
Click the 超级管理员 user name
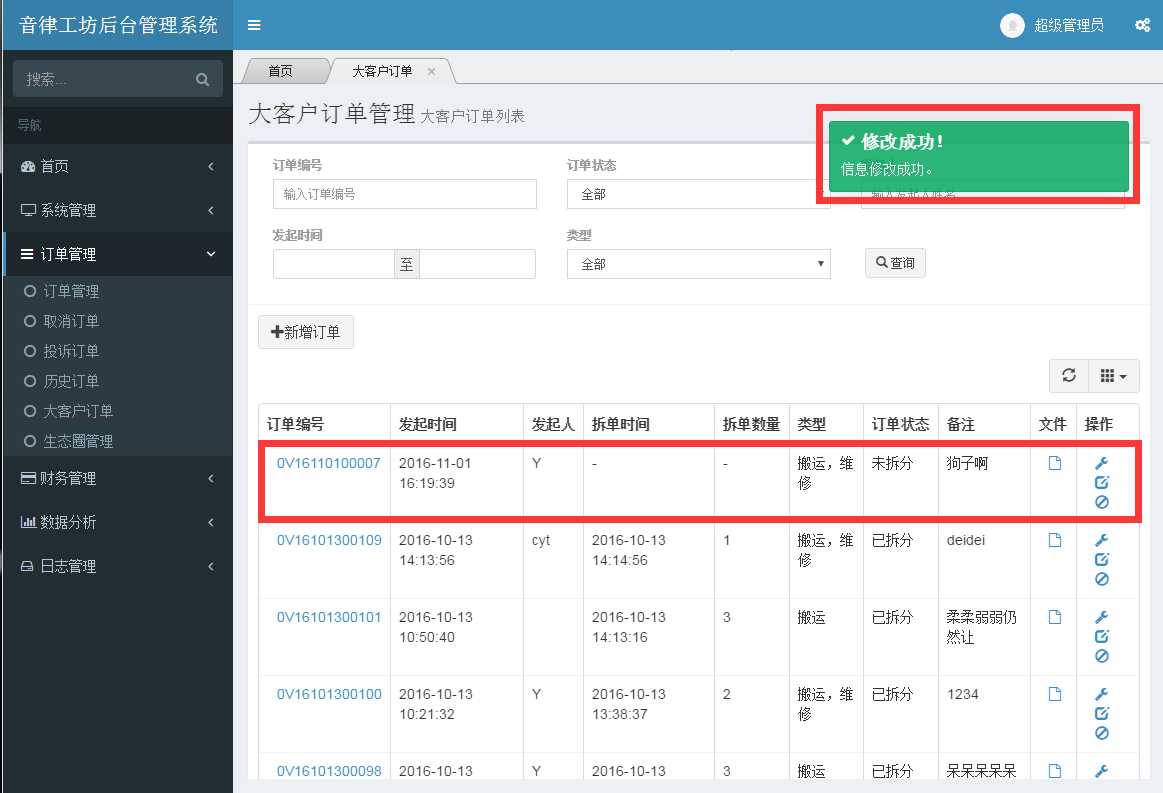(x=1069, y=25)
